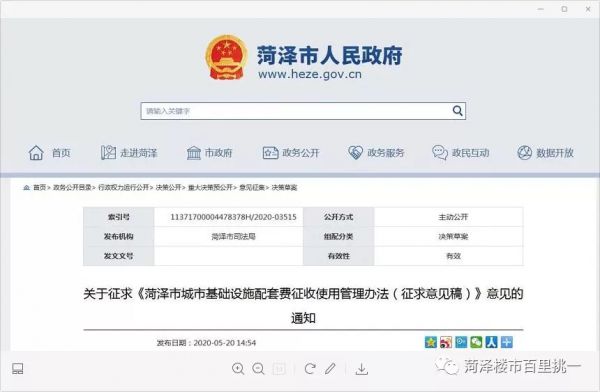Share to Tencent Weibo icon
Image resolution: width=600 pixels, height=392 pixels.
461,342
